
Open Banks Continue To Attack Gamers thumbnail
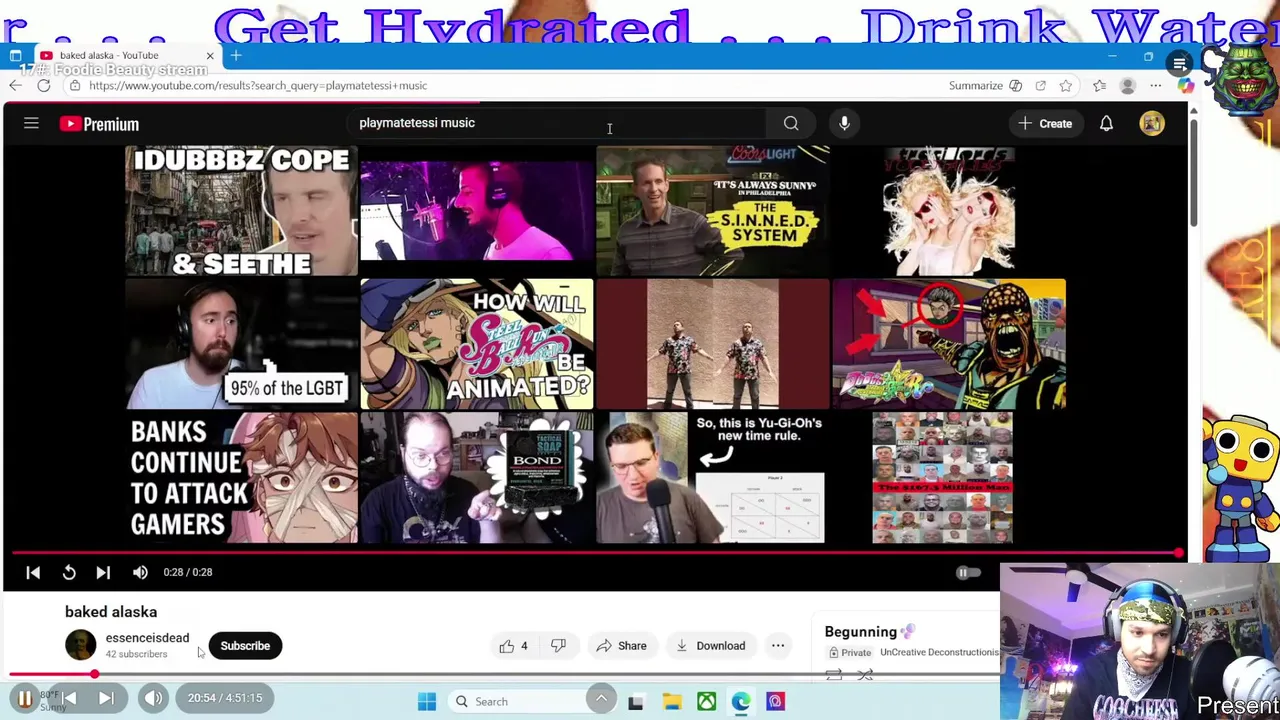241,478
